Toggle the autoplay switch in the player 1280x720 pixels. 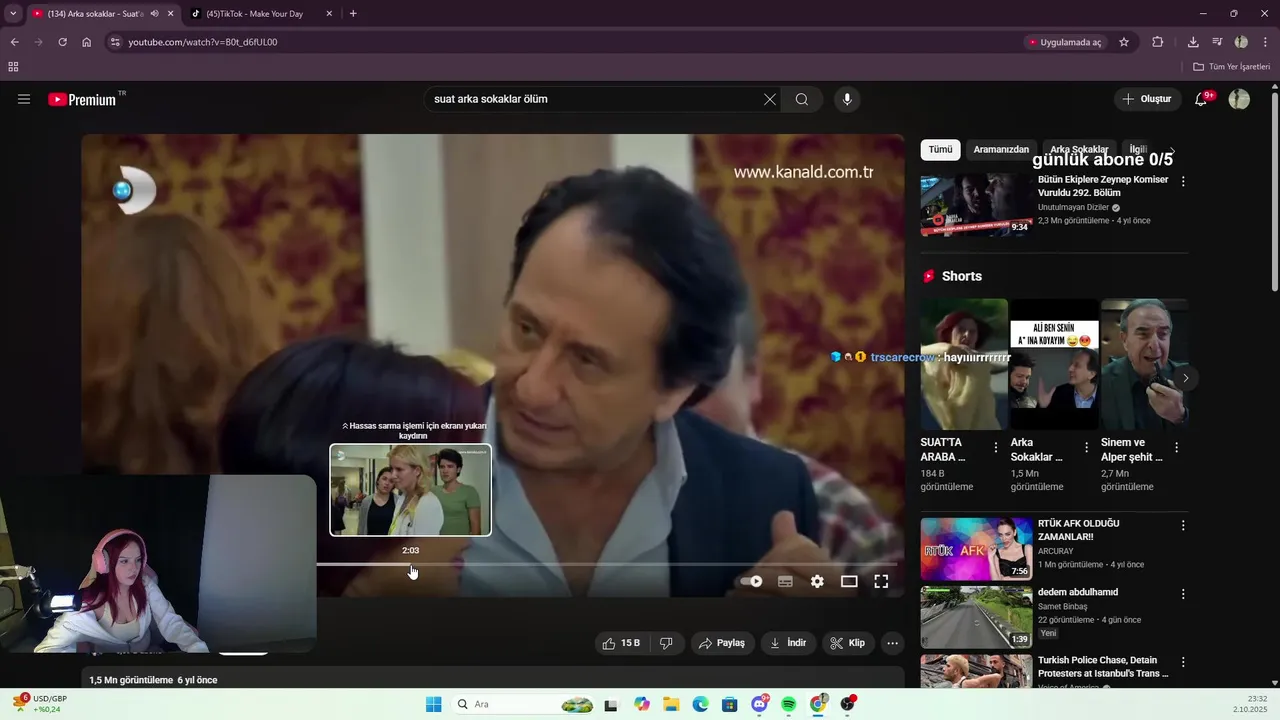(751, 581)
